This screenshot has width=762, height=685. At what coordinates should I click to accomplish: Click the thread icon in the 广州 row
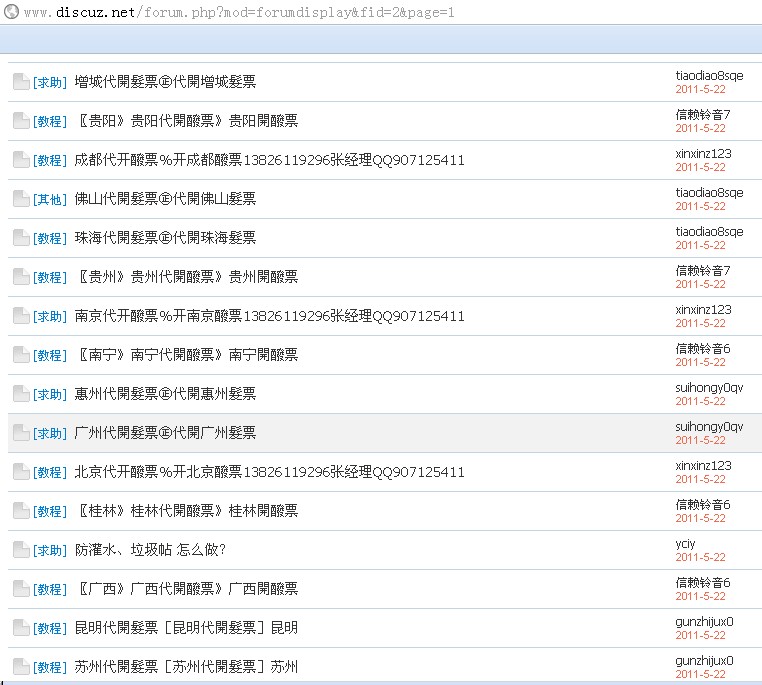pos(21,432)
